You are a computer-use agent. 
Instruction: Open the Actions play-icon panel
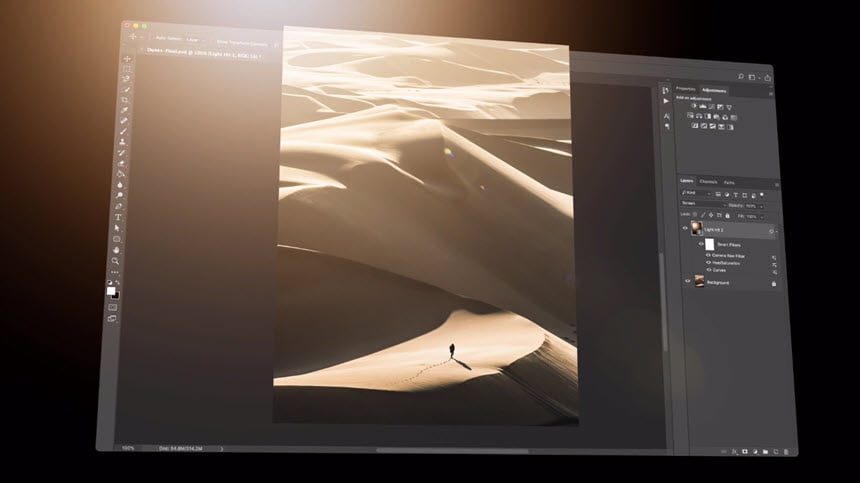tap(666, 101)
